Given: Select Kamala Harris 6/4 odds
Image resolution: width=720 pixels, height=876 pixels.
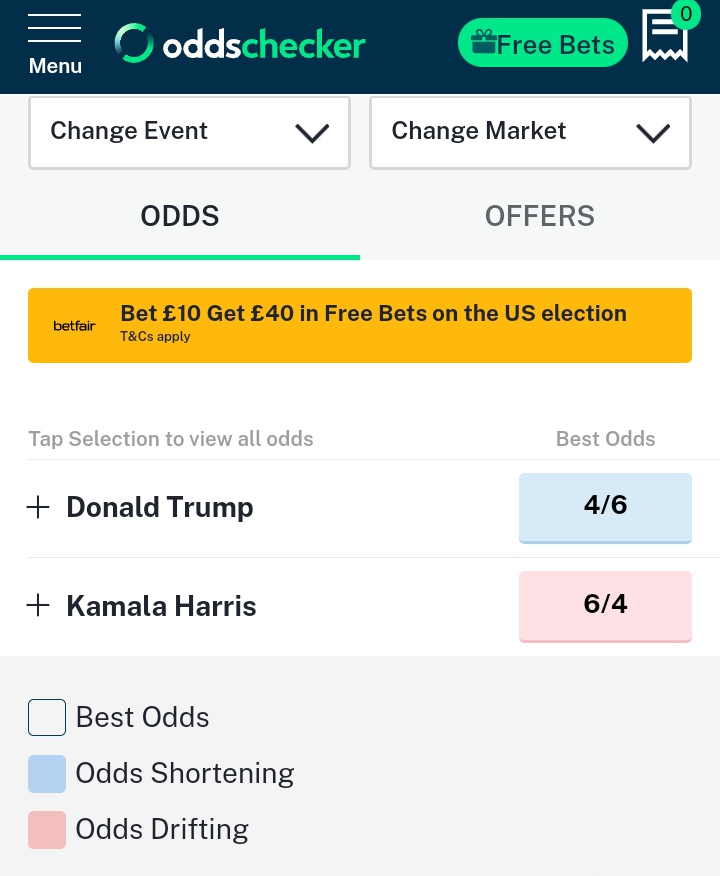Looking at the screenshot, I should point(605,606).
